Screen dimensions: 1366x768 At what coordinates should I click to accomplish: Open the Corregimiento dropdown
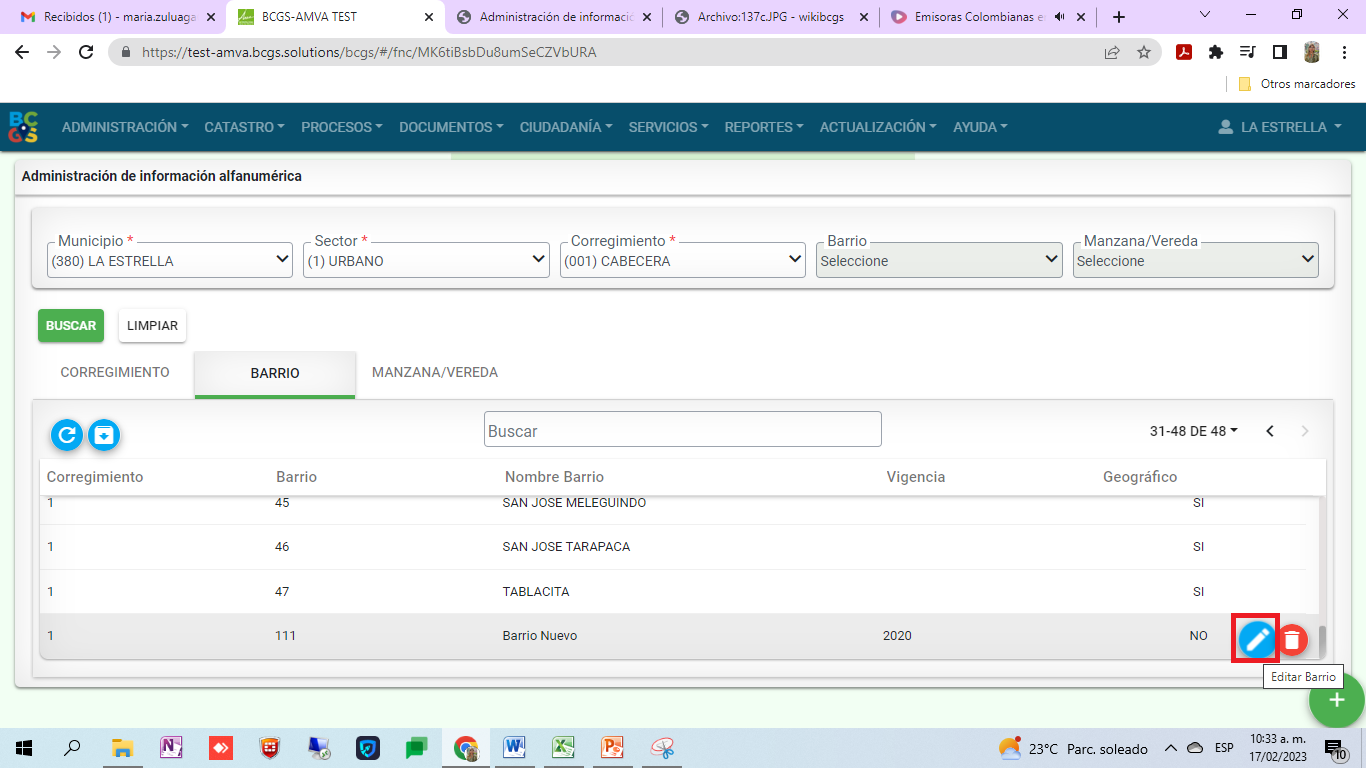(x=682, y=260)
